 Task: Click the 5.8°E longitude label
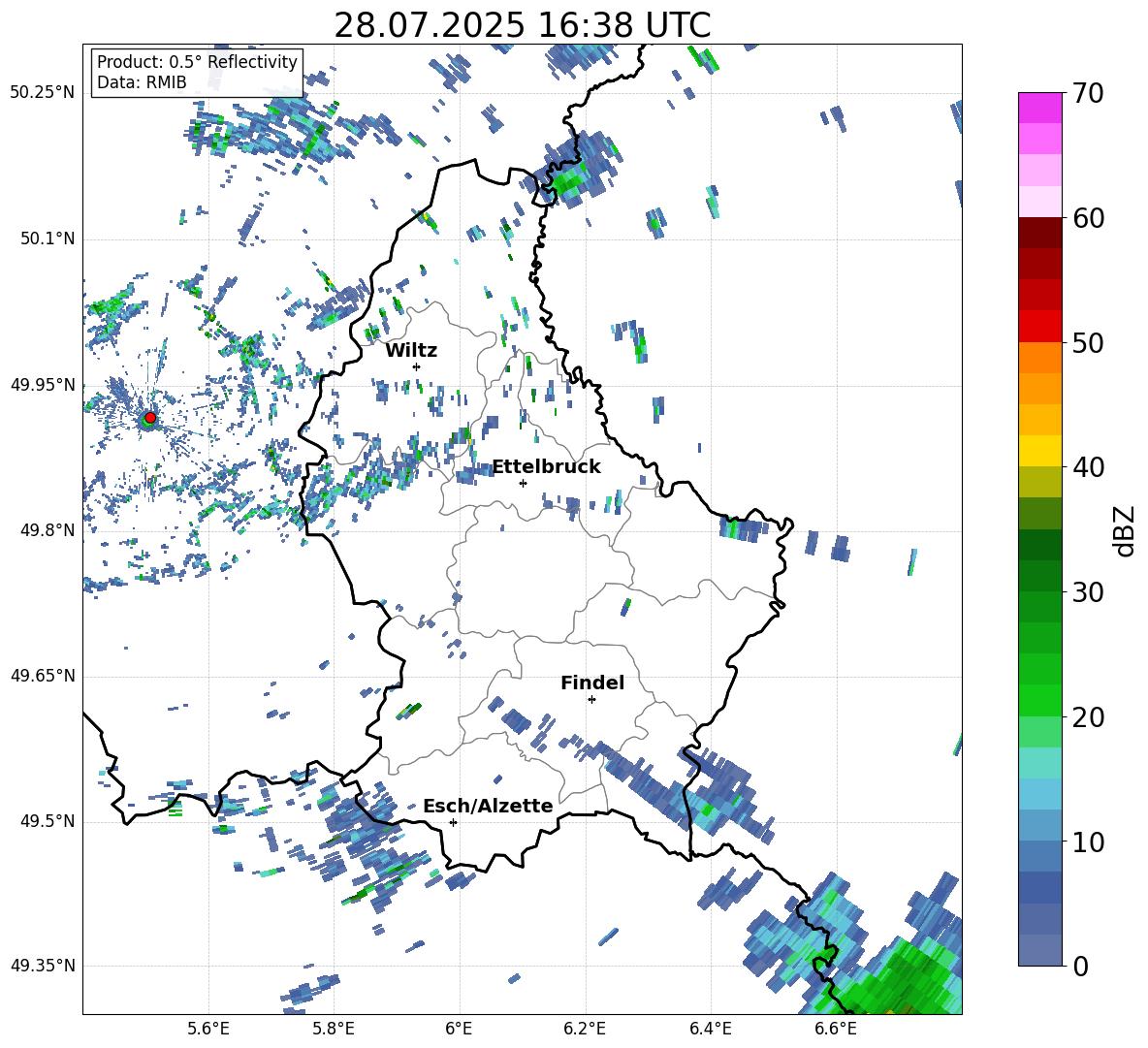click(334, 1030)
